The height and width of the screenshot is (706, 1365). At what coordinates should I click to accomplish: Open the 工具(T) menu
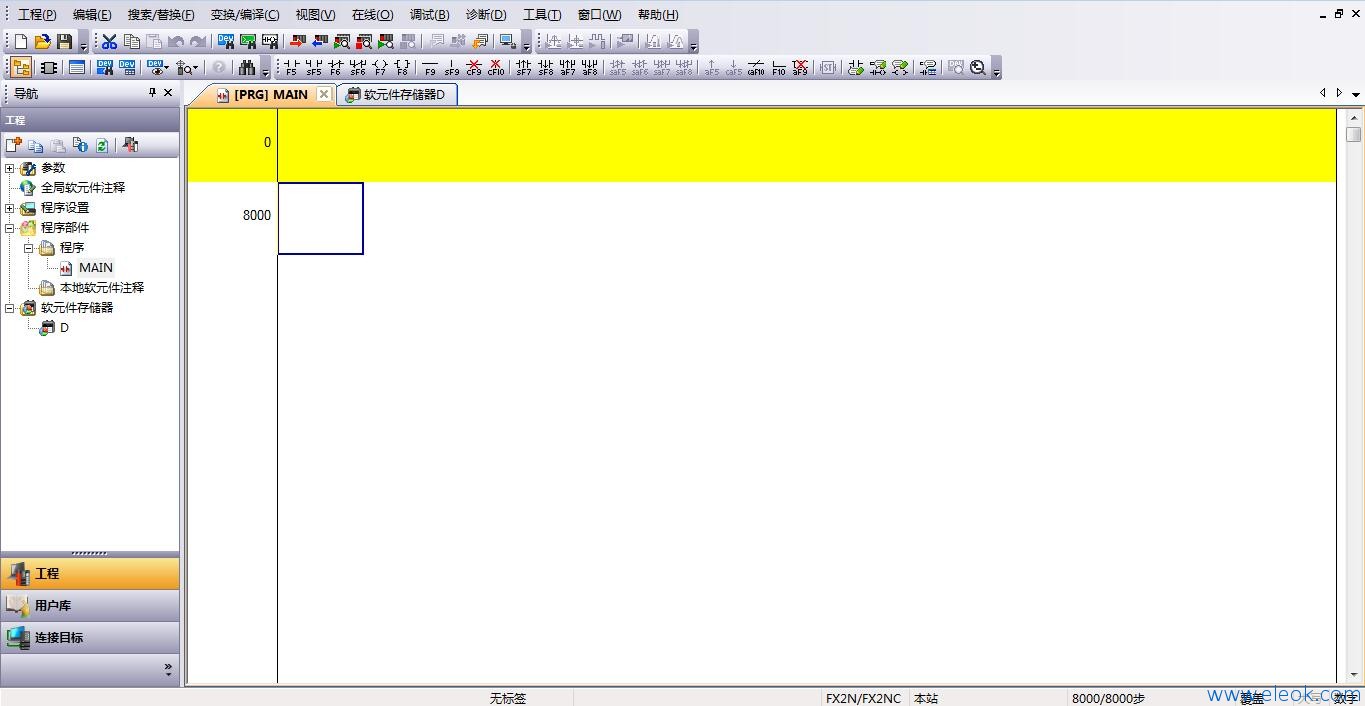[x=542, y=15]
